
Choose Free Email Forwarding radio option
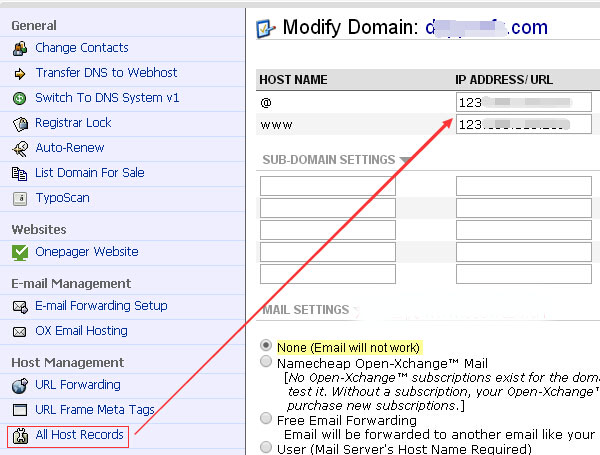point(266,418)
